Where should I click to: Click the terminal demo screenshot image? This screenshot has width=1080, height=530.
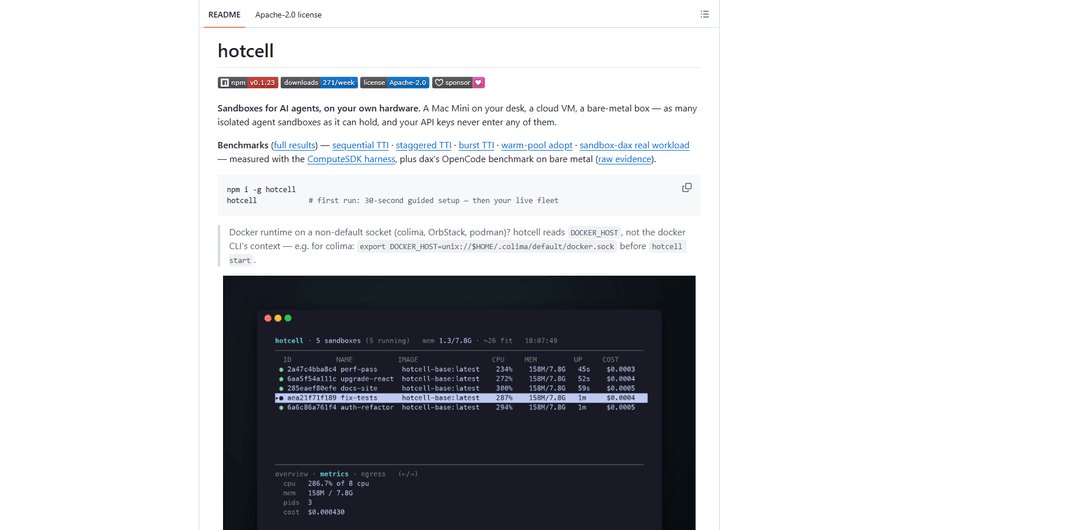click(459, 402)
